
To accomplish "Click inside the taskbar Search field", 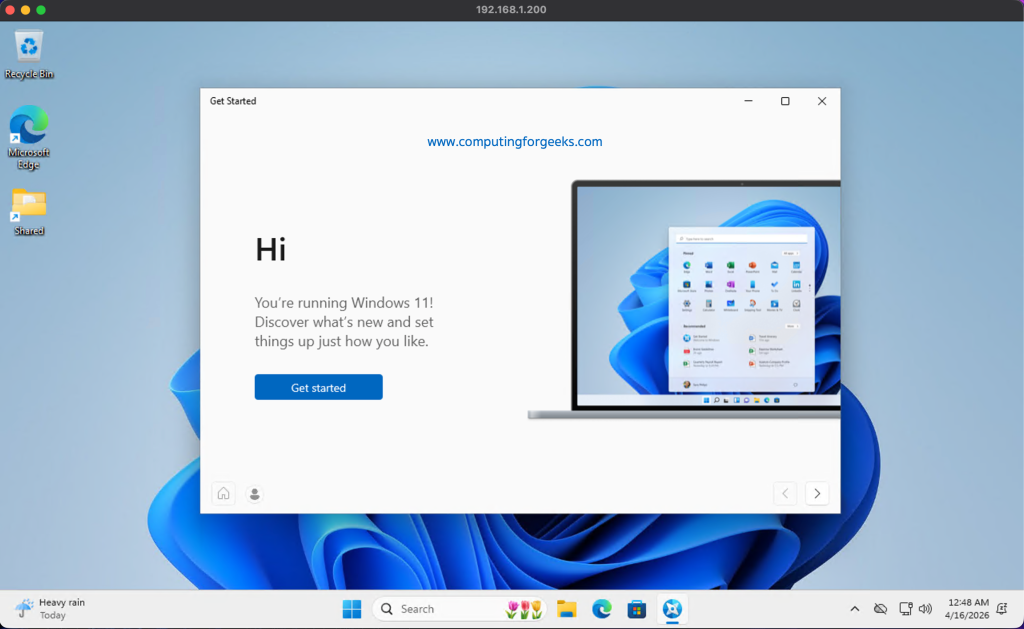I will pyautogui.click(x=440, y=608).
